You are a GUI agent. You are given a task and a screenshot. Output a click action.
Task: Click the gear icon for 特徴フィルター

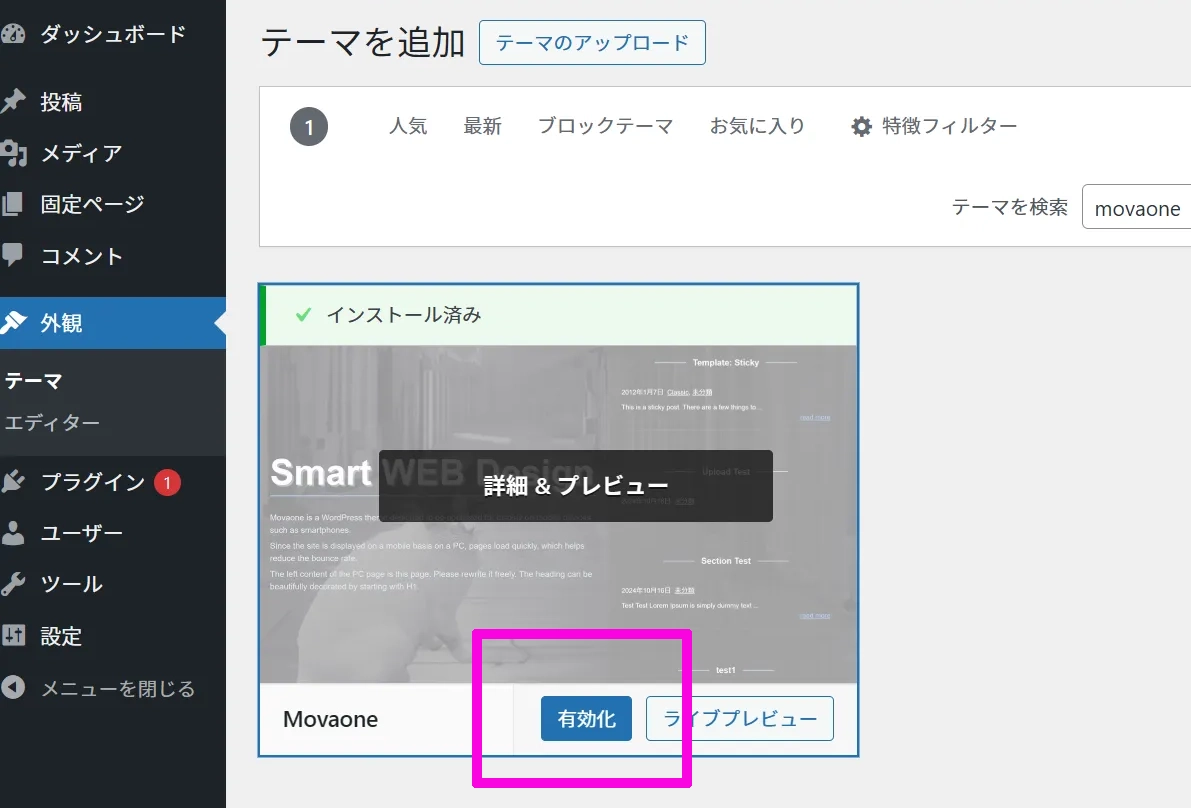tap(861, 127)
